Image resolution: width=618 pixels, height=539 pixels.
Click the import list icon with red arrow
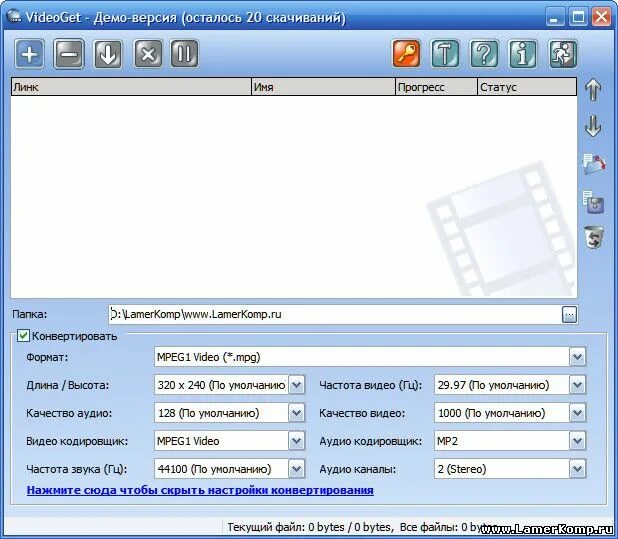point(594,164)
